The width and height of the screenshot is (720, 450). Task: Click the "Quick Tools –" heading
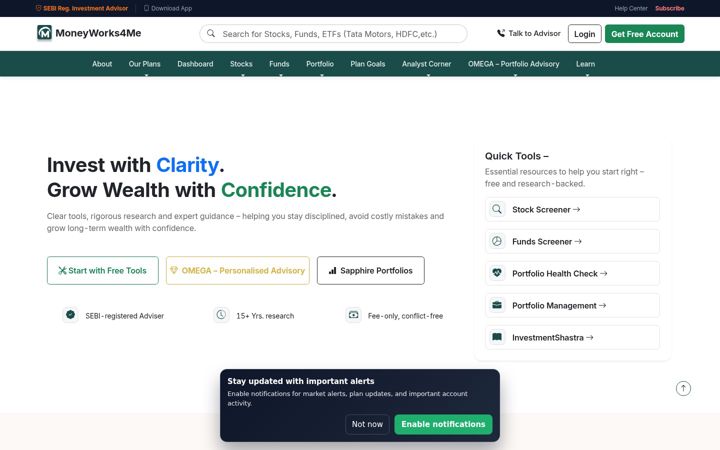pyautogui.click(x=517, y=156)
